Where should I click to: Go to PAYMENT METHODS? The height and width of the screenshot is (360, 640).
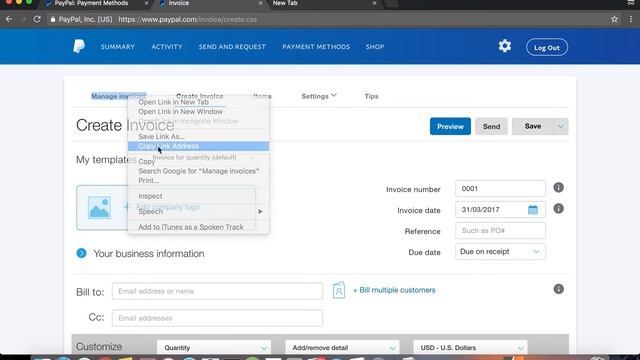coord(316,47)
